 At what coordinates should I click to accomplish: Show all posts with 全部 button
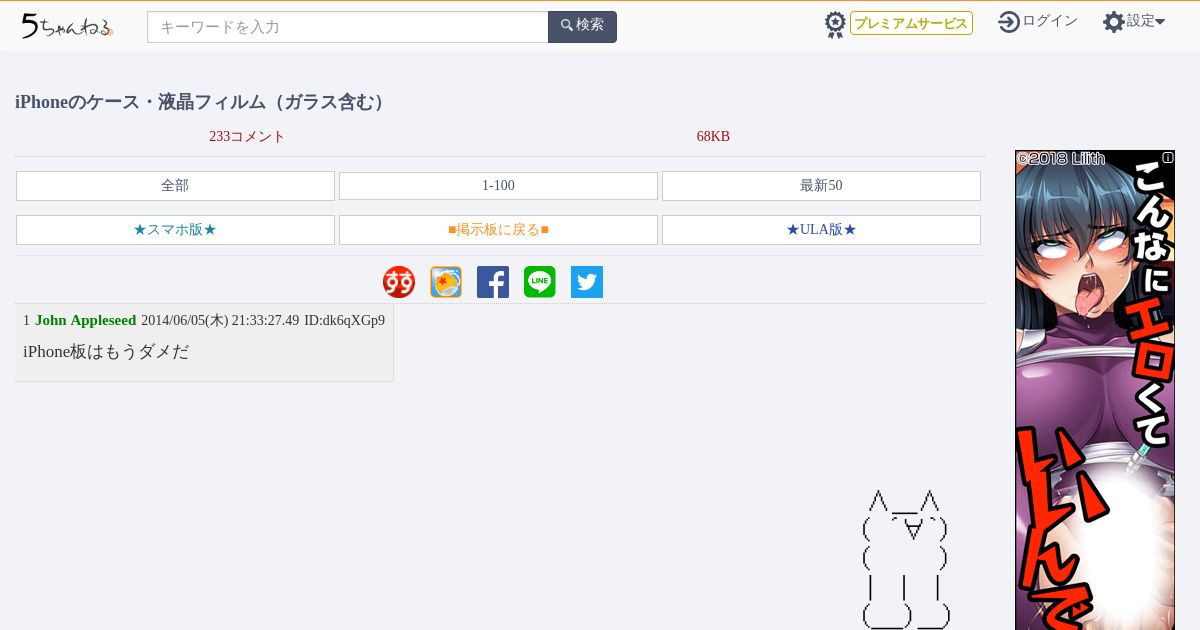[175, 186]
